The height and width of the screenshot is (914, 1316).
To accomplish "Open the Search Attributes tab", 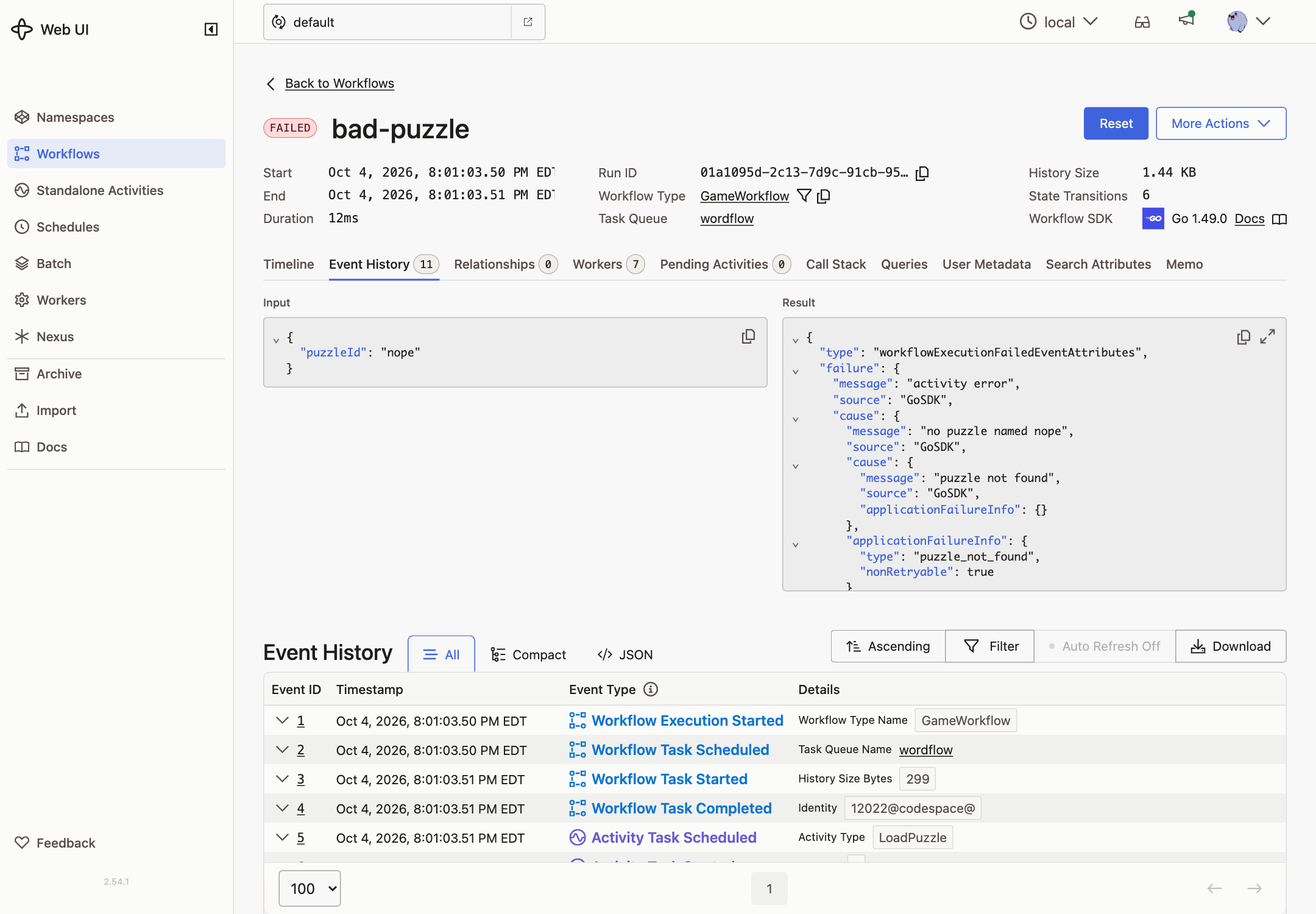I will click(x=1098, y=264).
